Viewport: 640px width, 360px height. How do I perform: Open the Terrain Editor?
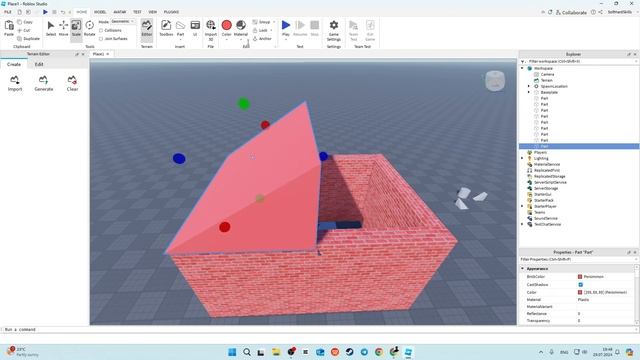(147, 29)
